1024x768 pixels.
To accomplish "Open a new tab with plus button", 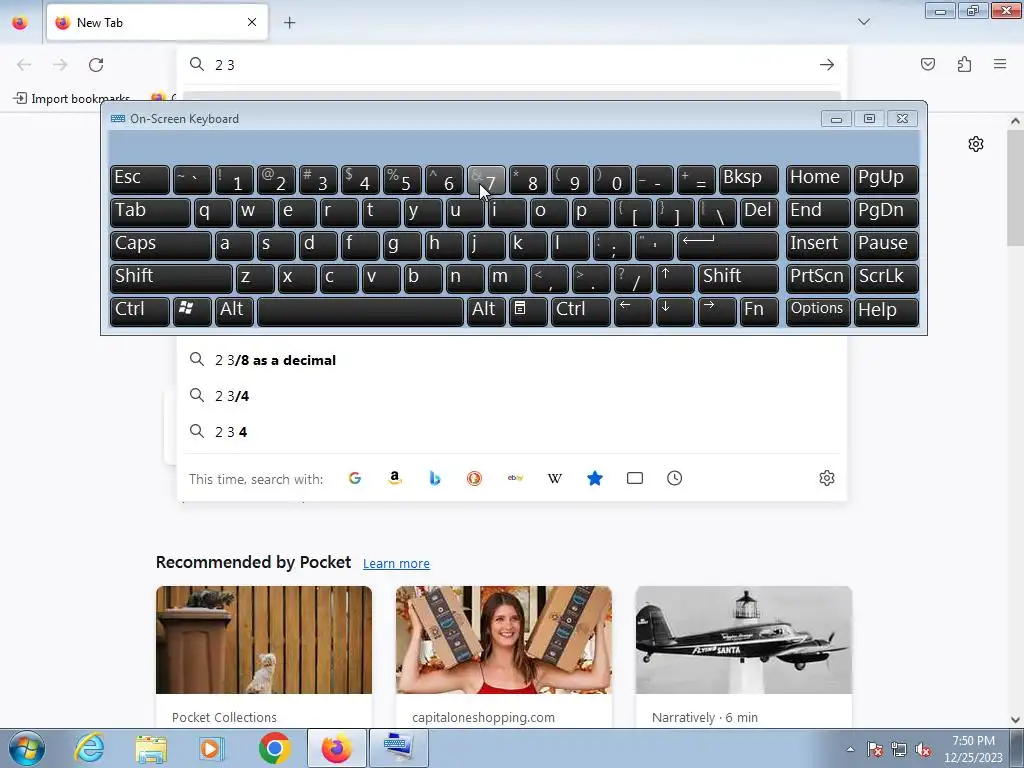I will pyautogui.click(x=289, y=23).
